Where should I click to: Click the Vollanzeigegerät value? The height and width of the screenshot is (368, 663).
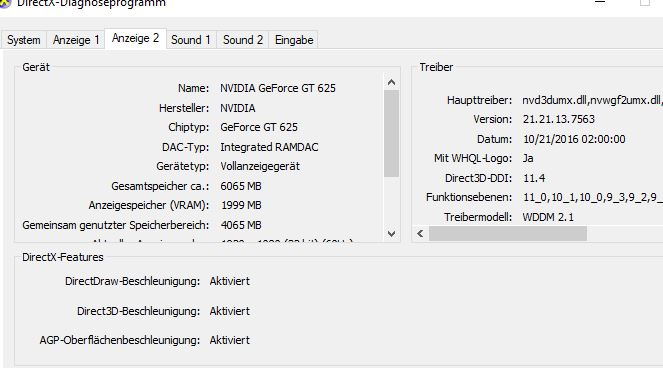coord(260,166)
